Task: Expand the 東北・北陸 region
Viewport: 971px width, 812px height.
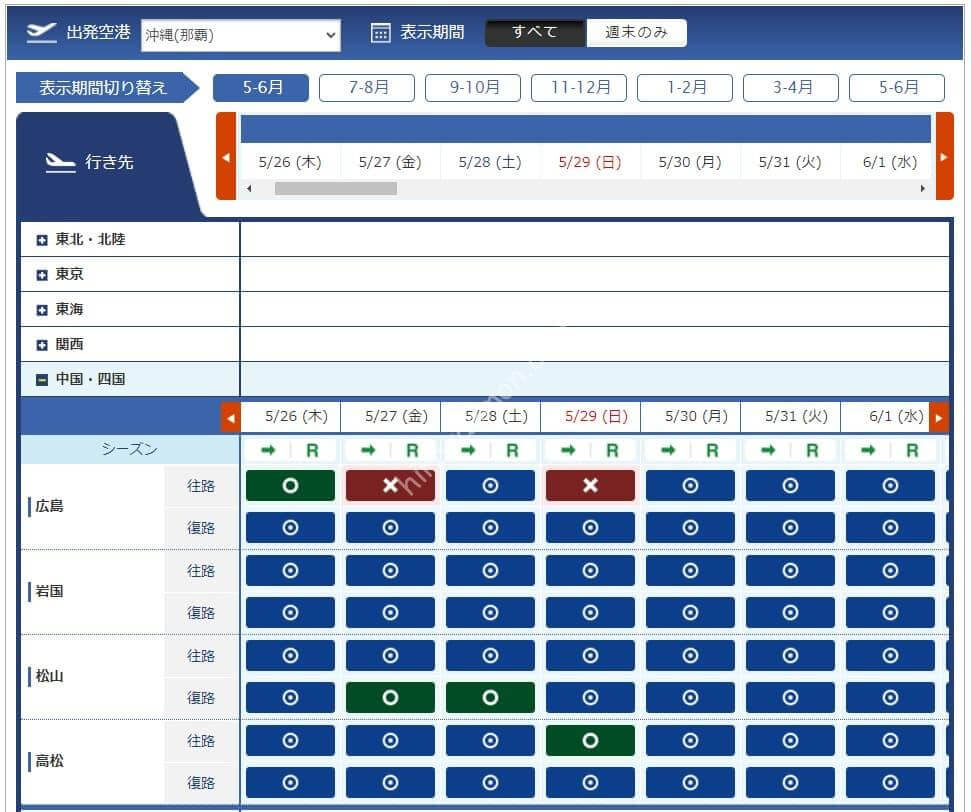Action: [42, 240]
